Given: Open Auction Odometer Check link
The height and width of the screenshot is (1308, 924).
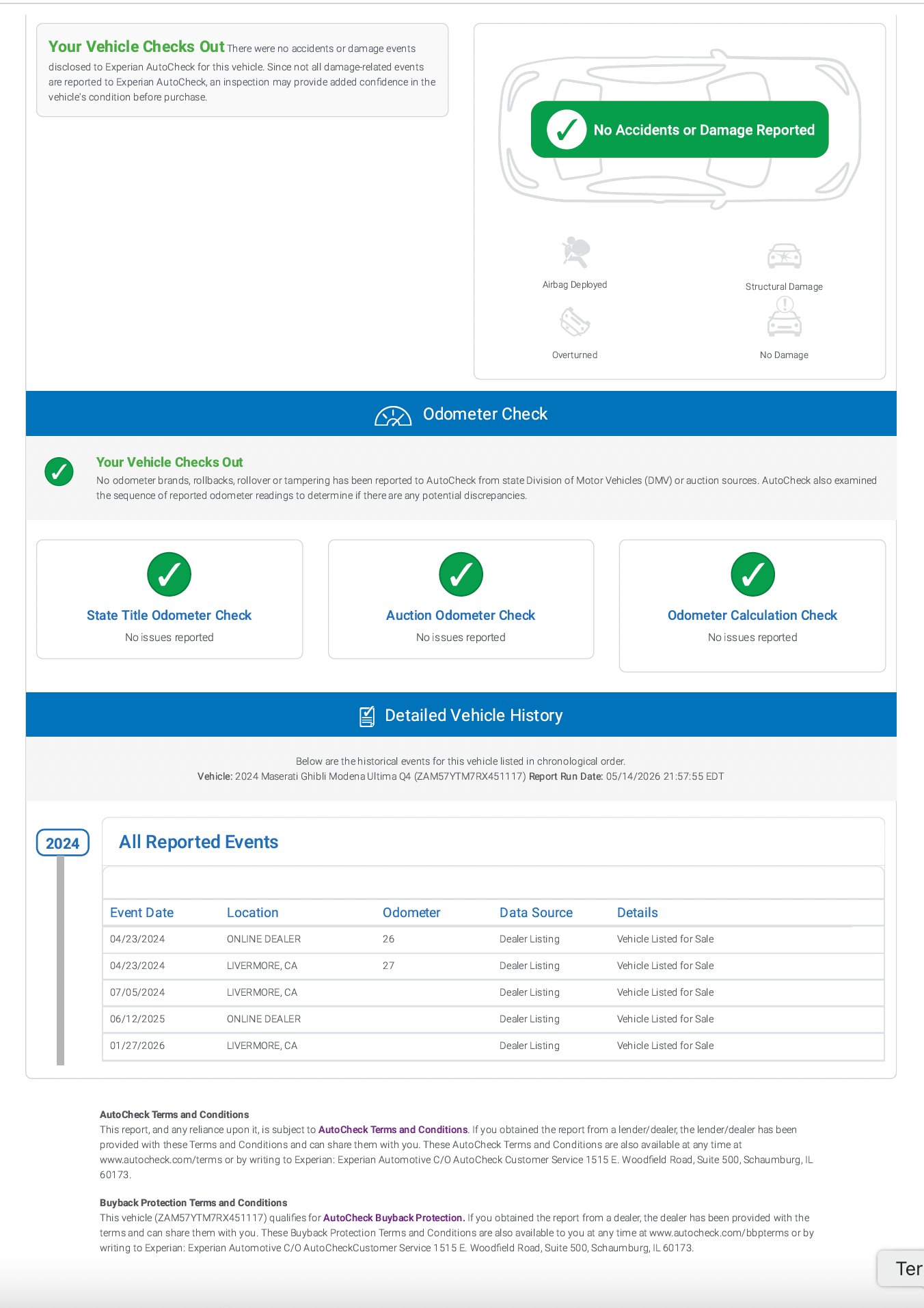Looking at the screenshot, I should coord(461,615).
